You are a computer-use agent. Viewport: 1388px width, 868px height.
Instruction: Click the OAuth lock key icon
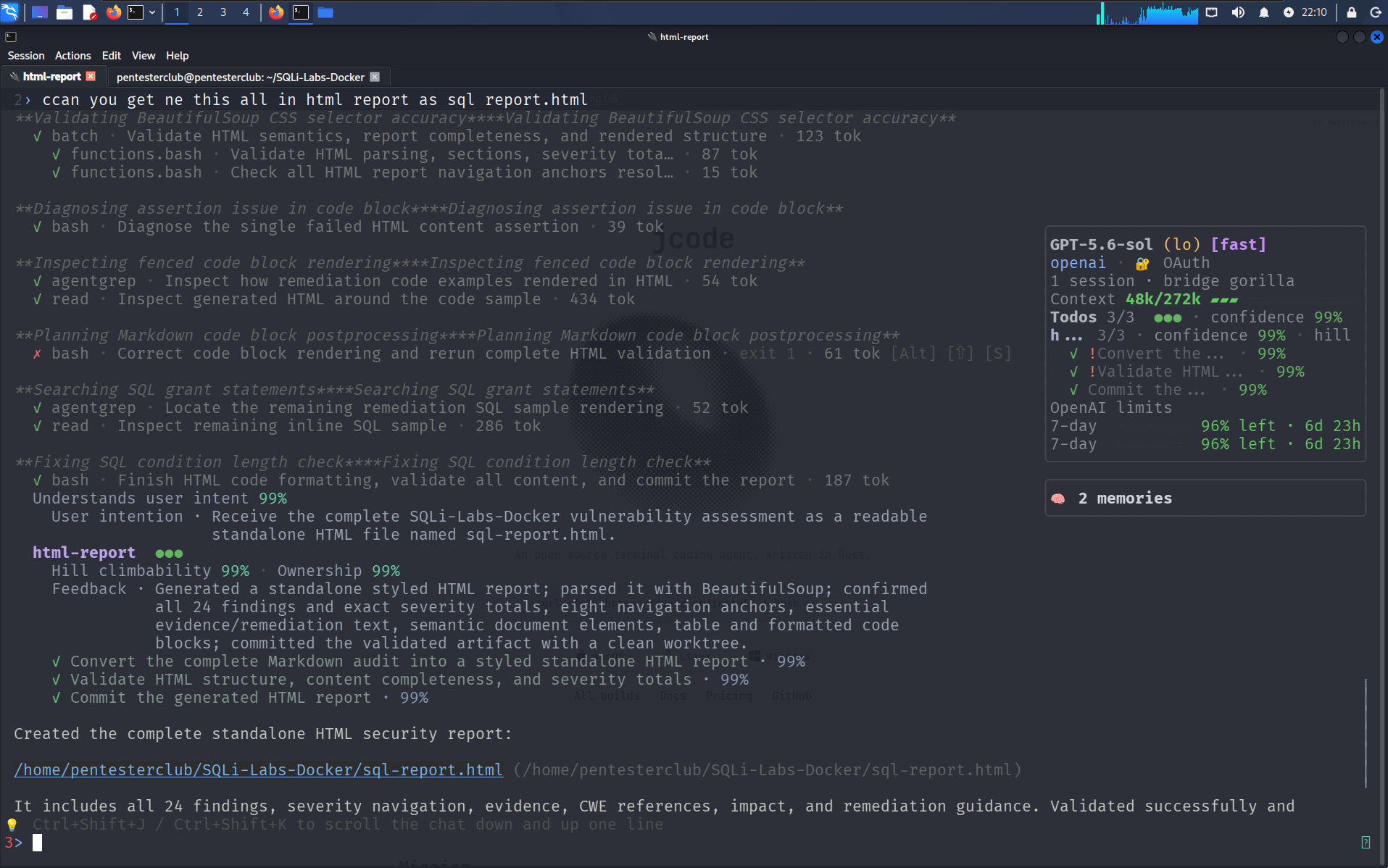pos(1142,264)
